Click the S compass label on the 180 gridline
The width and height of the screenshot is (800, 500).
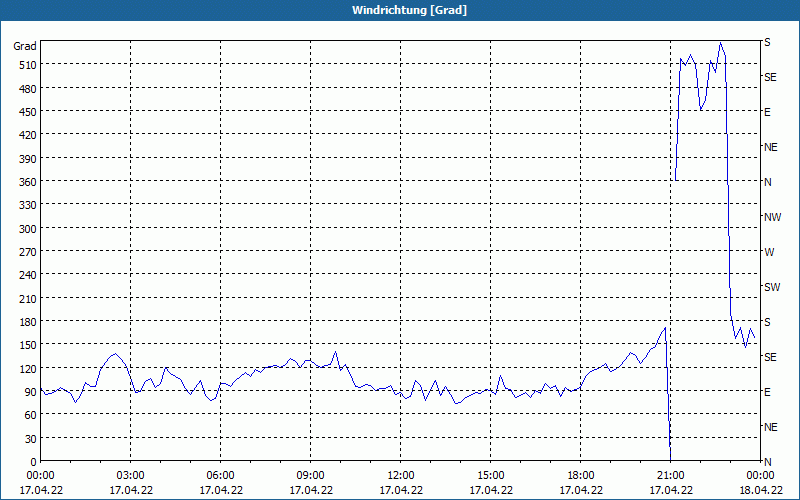[x=767, y=322]
